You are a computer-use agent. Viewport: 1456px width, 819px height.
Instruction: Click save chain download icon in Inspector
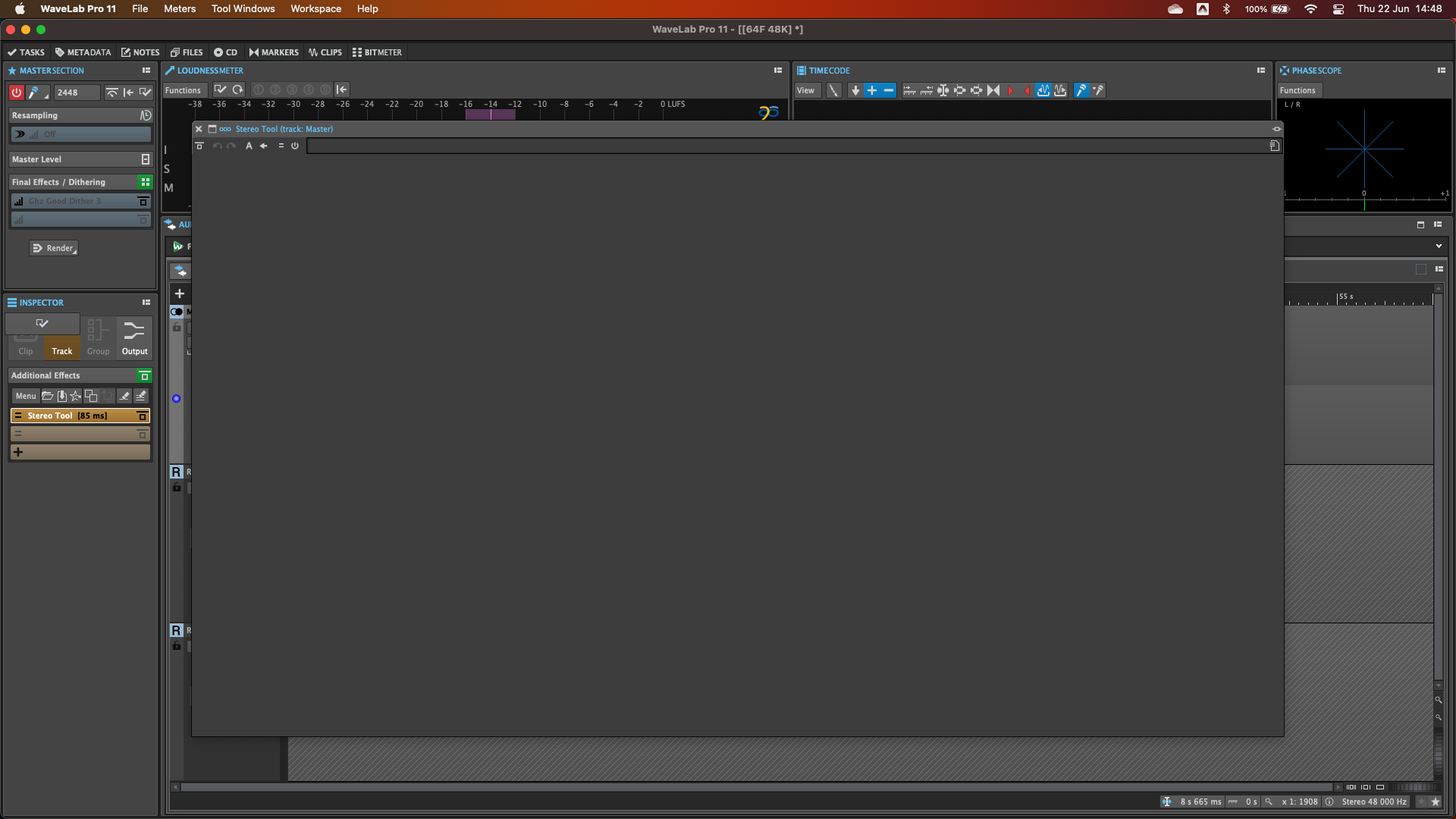click(x=61, y=396)
